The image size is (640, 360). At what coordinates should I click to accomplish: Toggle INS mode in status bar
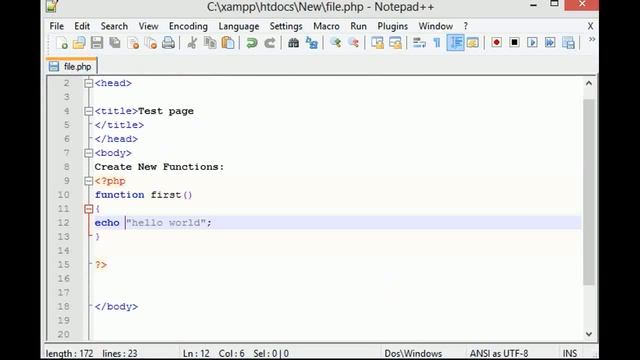[x=570, y=353]
